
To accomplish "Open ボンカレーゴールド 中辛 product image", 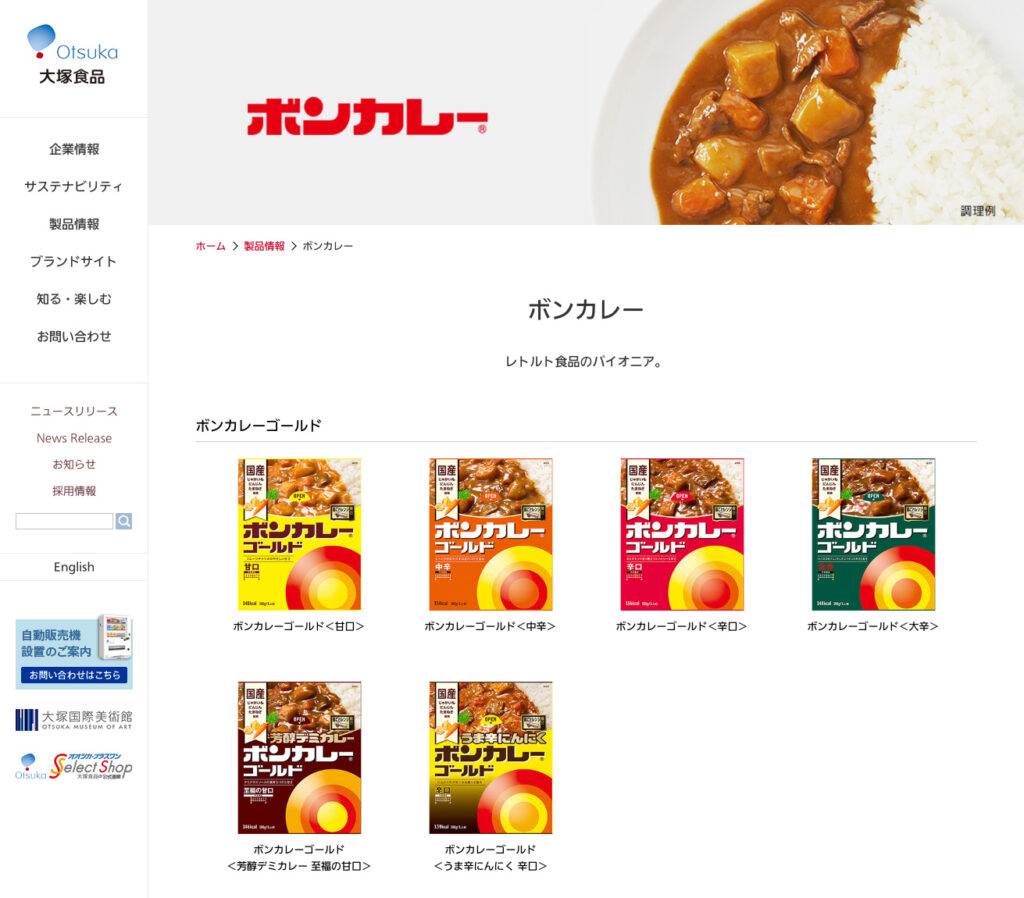I will [x=490, y=534].
